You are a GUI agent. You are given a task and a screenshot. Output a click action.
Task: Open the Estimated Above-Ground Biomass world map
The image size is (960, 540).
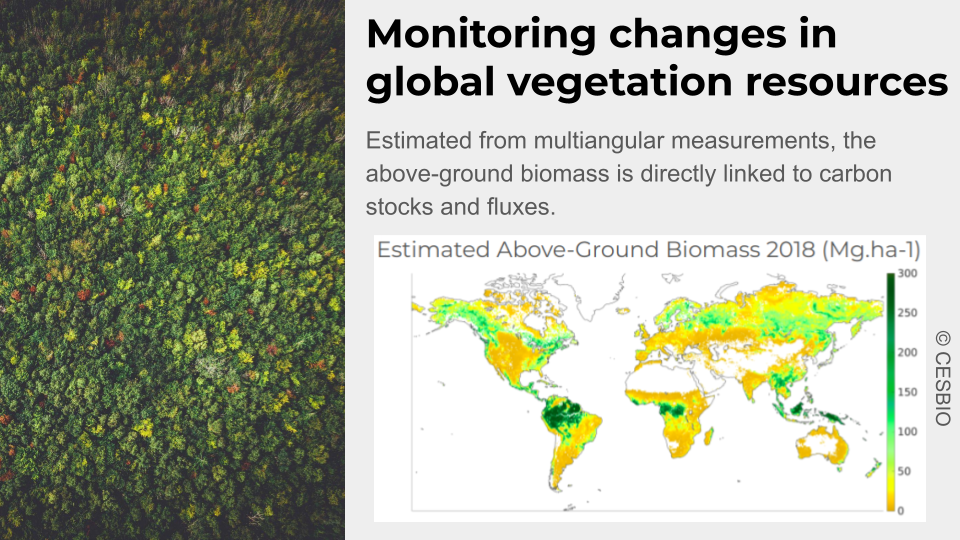pyautogui.click(x=649, y=392)
